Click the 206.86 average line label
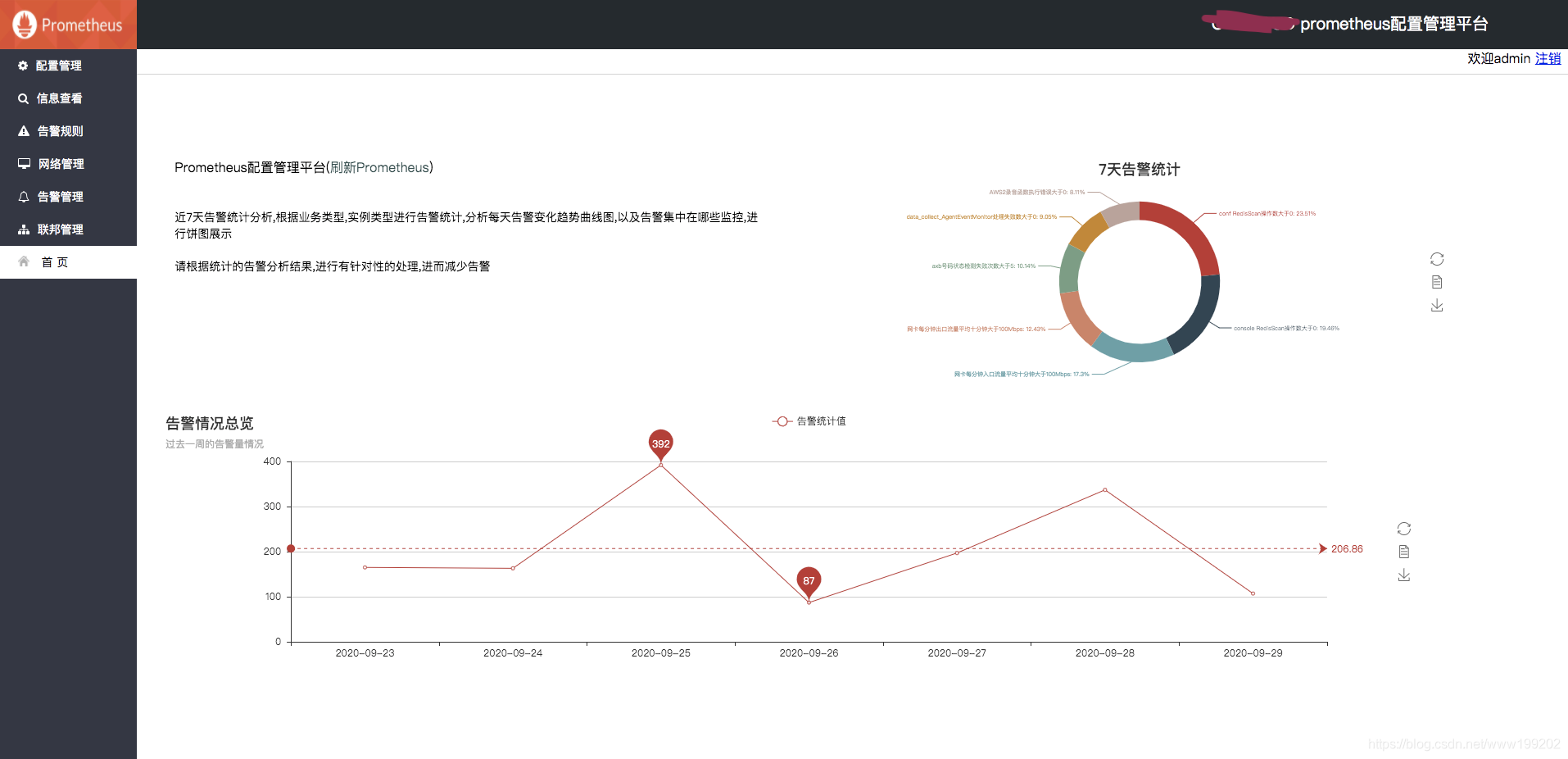Viewport: 1568px width, 759px height. pyautogui.click(x=1347, y=549)
